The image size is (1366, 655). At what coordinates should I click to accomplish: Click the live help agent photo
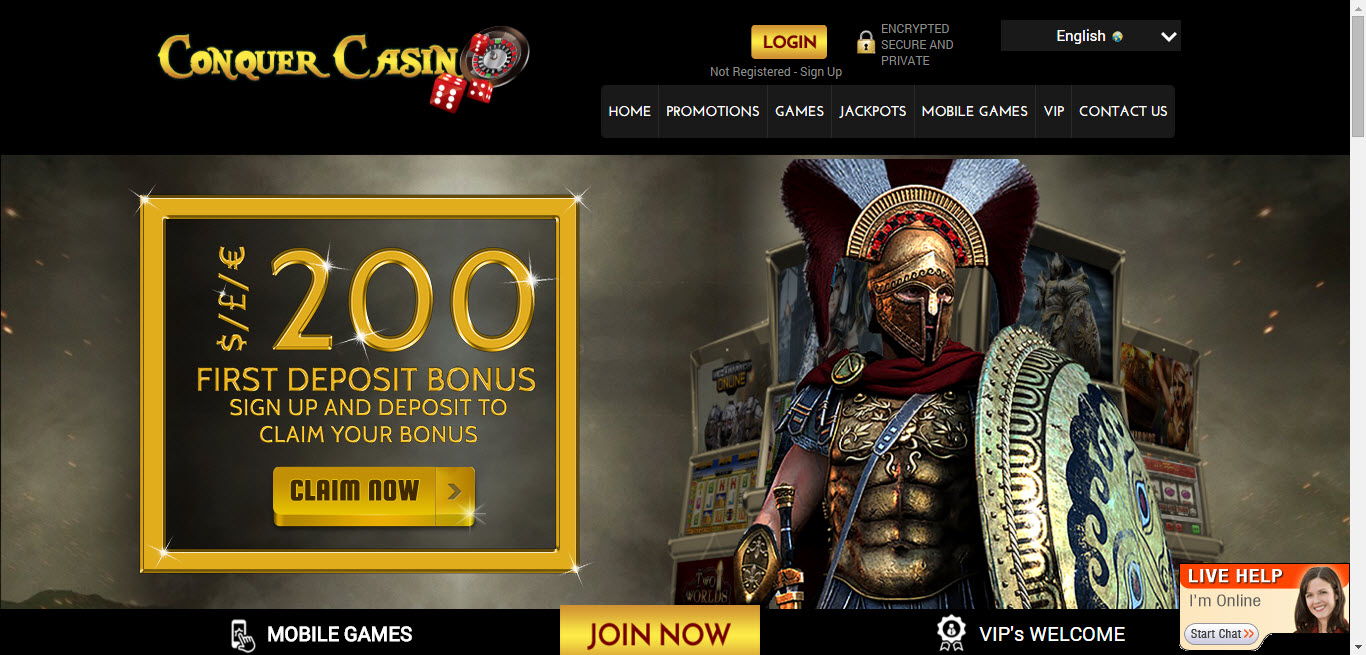click(1320, 600)
